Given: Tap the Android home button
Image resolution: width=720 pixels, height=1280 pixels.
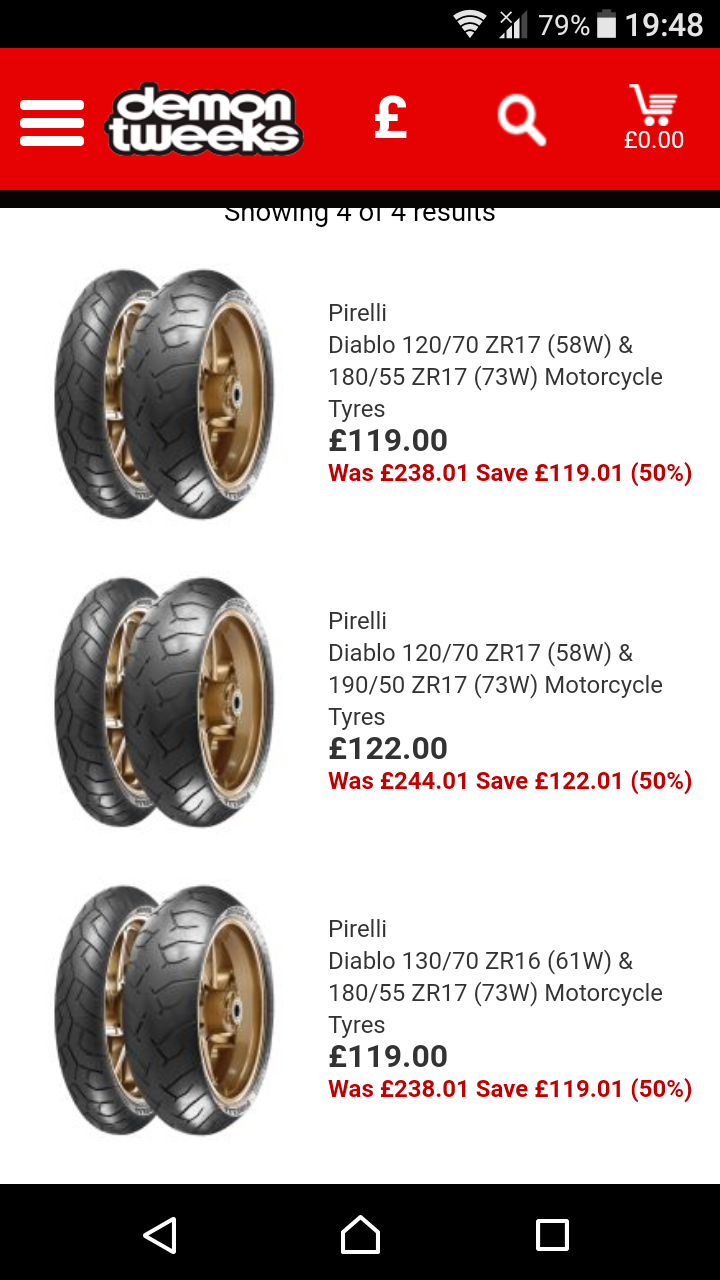Looking at the screenshot, I should click(360, 1234).
